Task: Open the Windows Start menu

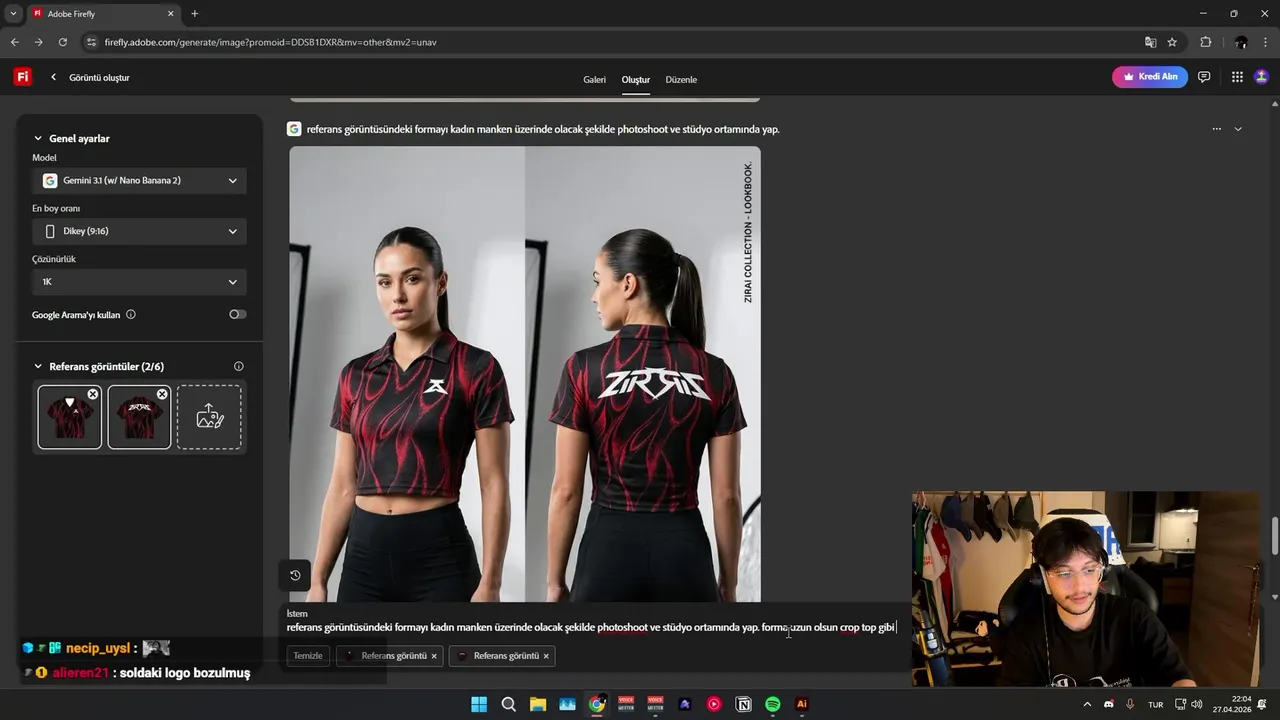Action: [479, 704]
